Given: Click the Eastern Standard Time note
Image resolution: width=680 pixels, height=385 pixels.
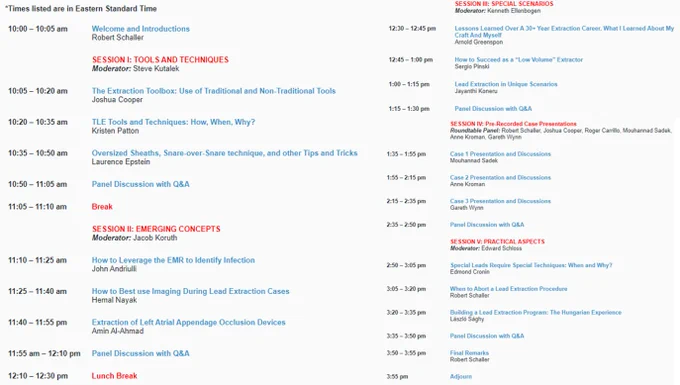Looking at the screenshot, I should coord(81,8).
